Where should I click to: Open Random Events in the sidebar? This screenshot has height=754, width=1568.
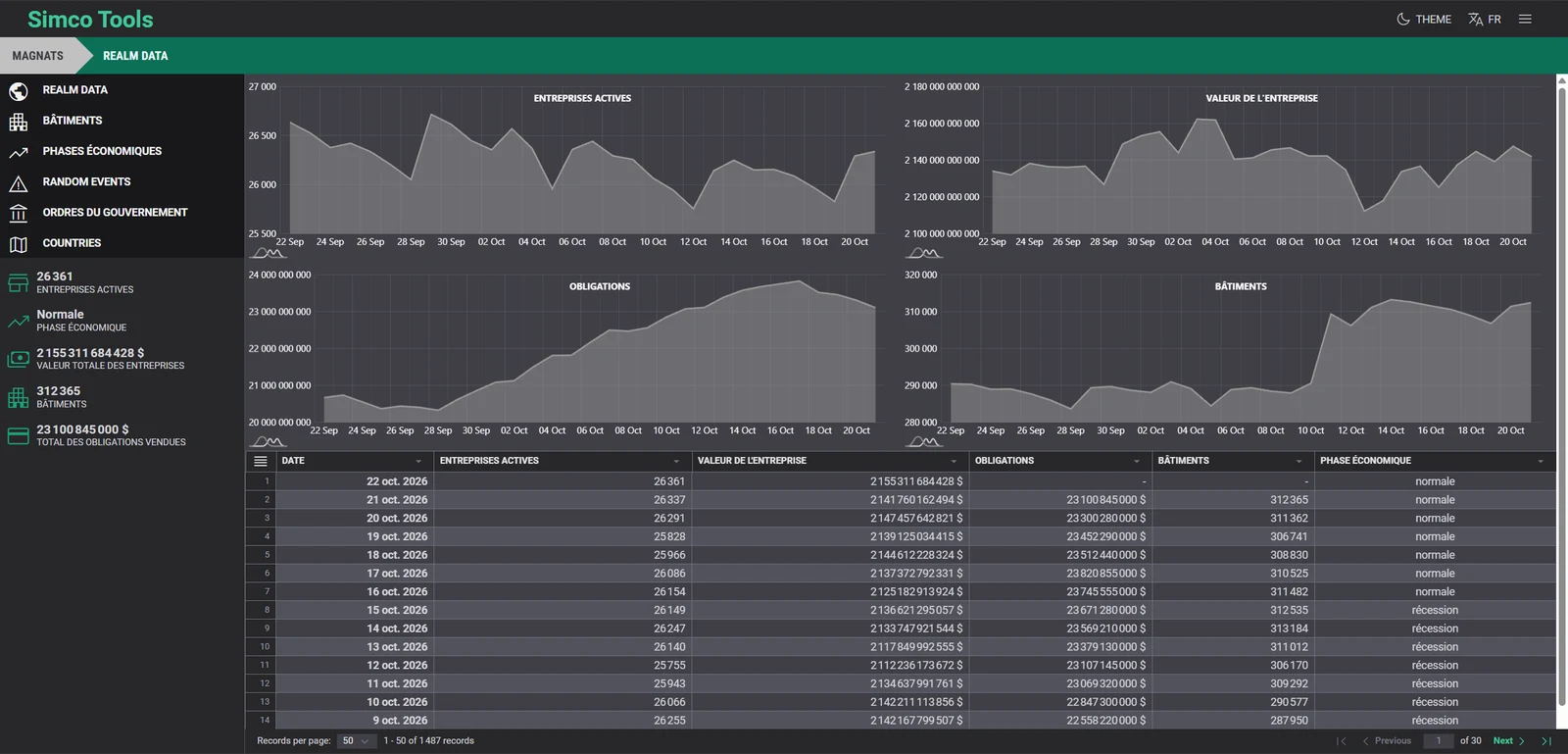click(86, 181)
